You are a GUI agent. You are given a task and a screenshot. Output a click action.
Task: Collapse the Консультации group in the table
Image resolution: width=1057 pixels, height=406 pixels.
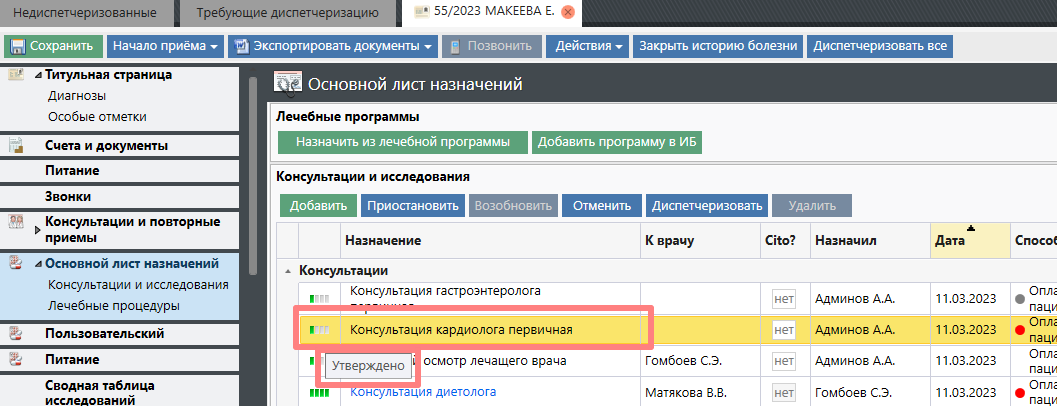tap(288, 271)
